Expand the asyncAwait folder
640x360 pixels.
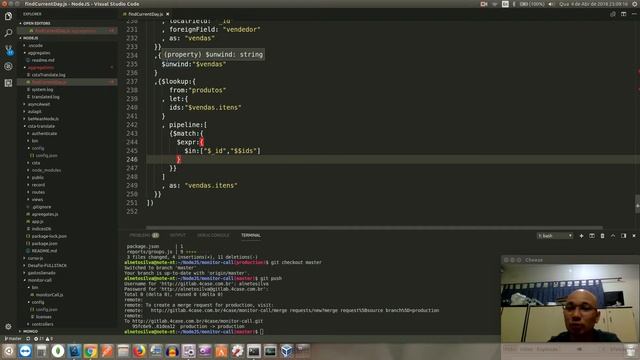39,104
